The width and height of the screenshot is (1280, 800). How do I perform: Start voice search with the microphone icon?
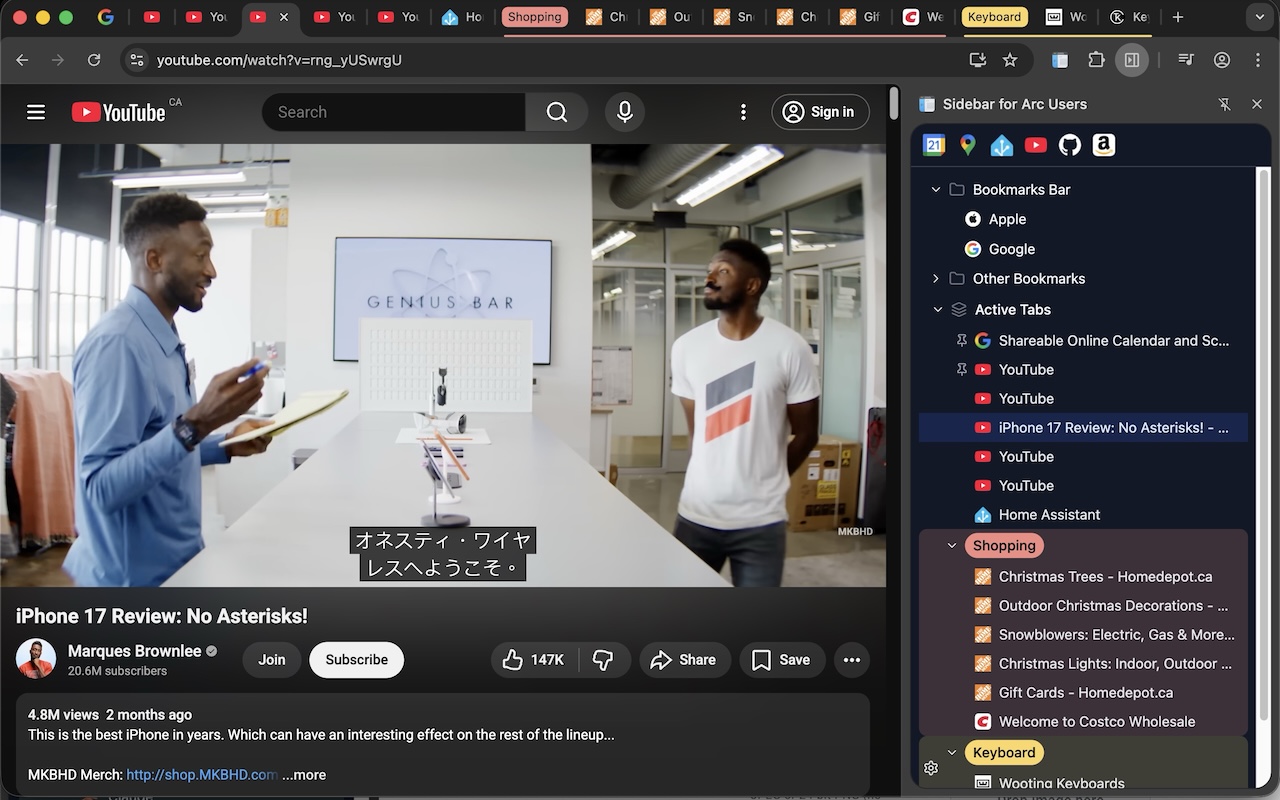(625, 112)
